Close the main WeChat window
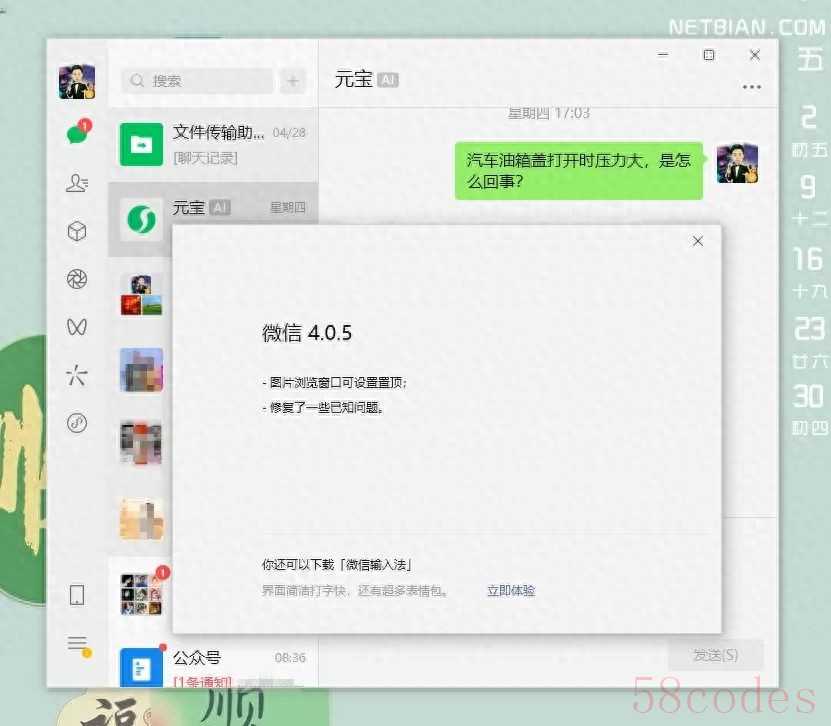Image resolution: width=831 pixels, height=726 pixels. coord(755,55)
